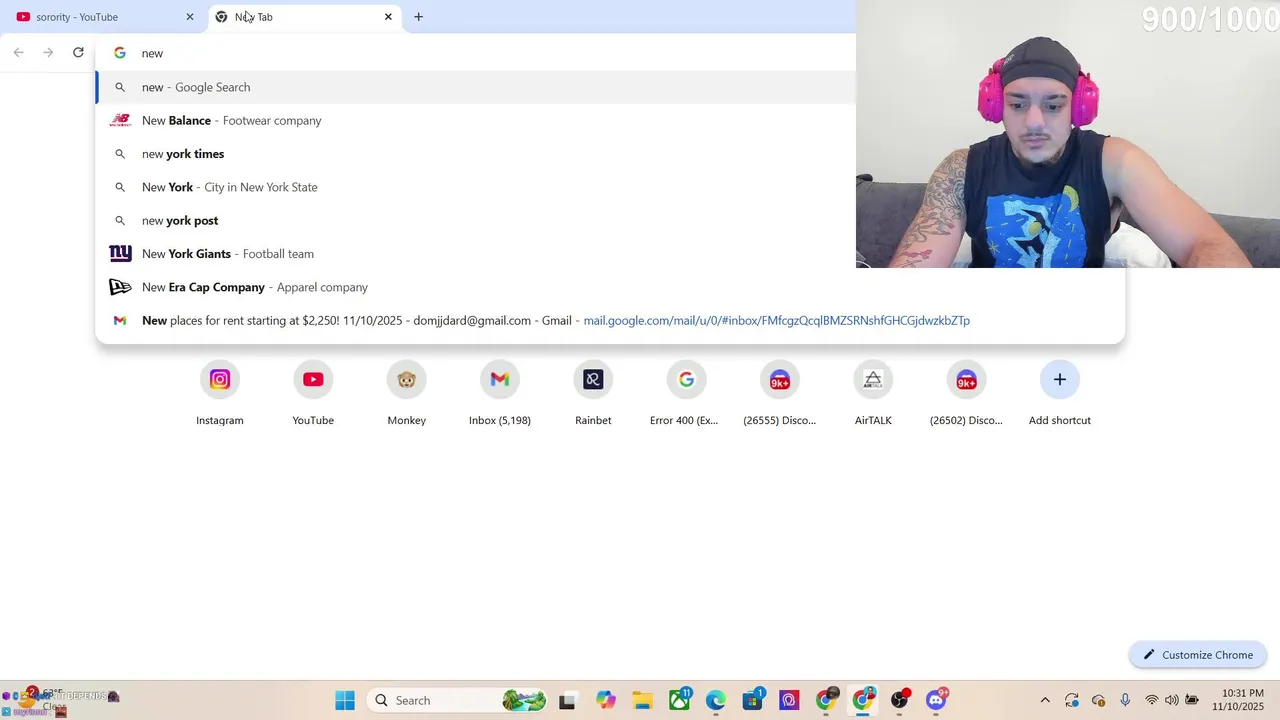
Task: Open Task View from the taskbar
Action: coord(567,700)
